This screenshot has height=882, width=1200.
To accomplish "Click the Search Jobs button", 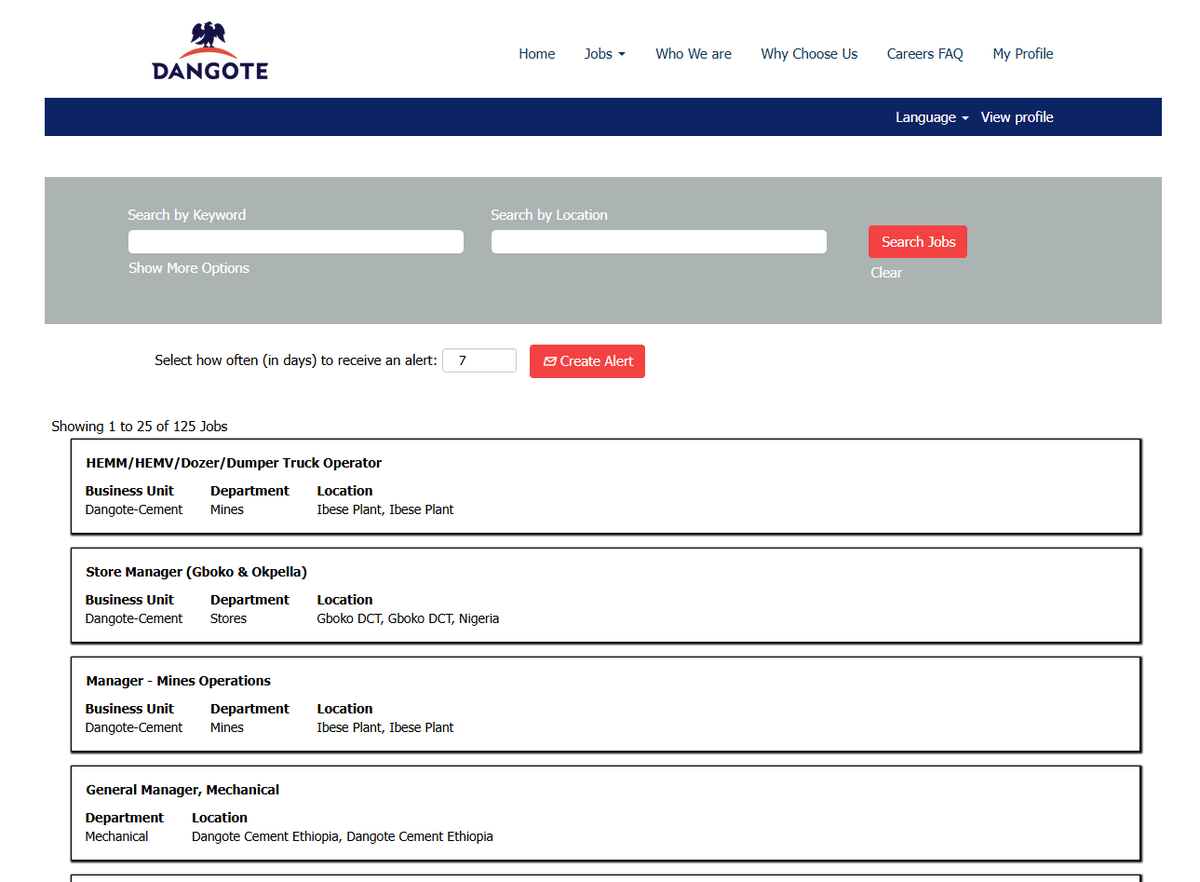I will [918, 242].
